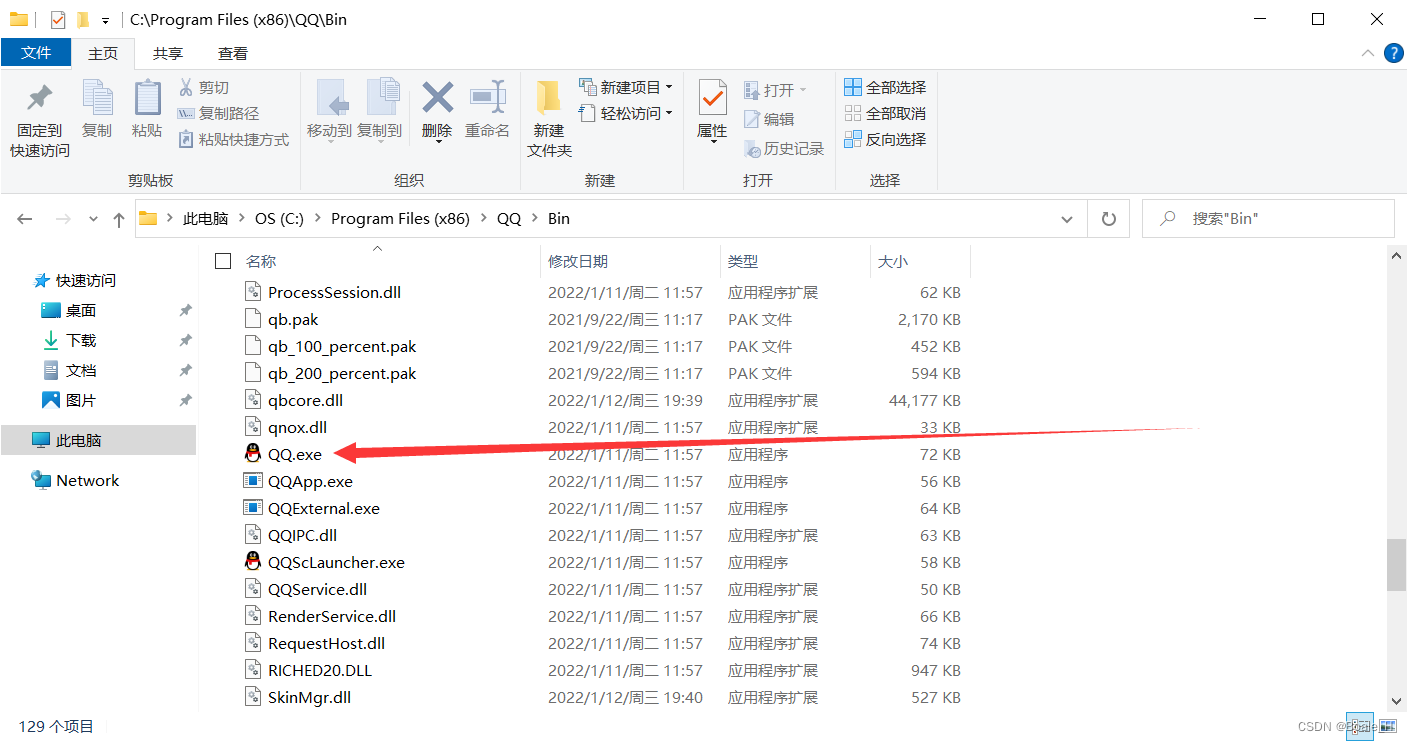Screen dimensions: 1408x742
Task: Open the Easy access dropdown
Action: [626, 114]
